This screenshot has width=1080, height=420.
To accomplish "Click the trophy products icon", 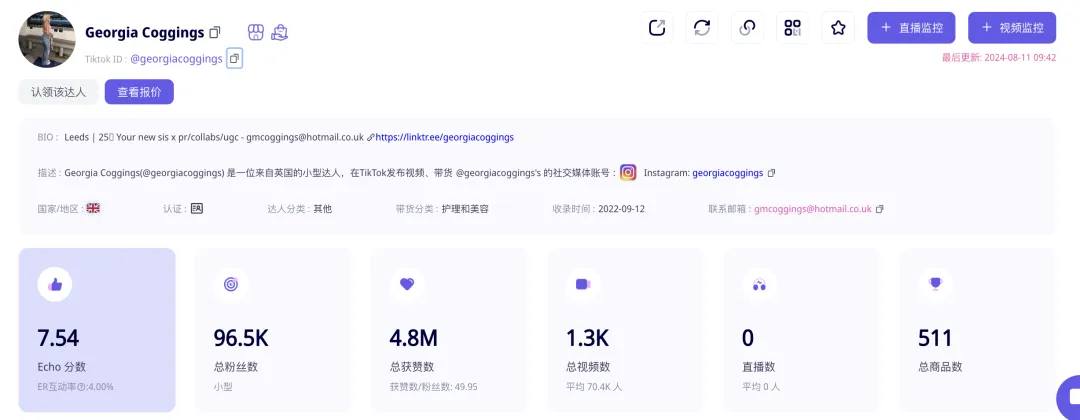I will click(935, 284).
